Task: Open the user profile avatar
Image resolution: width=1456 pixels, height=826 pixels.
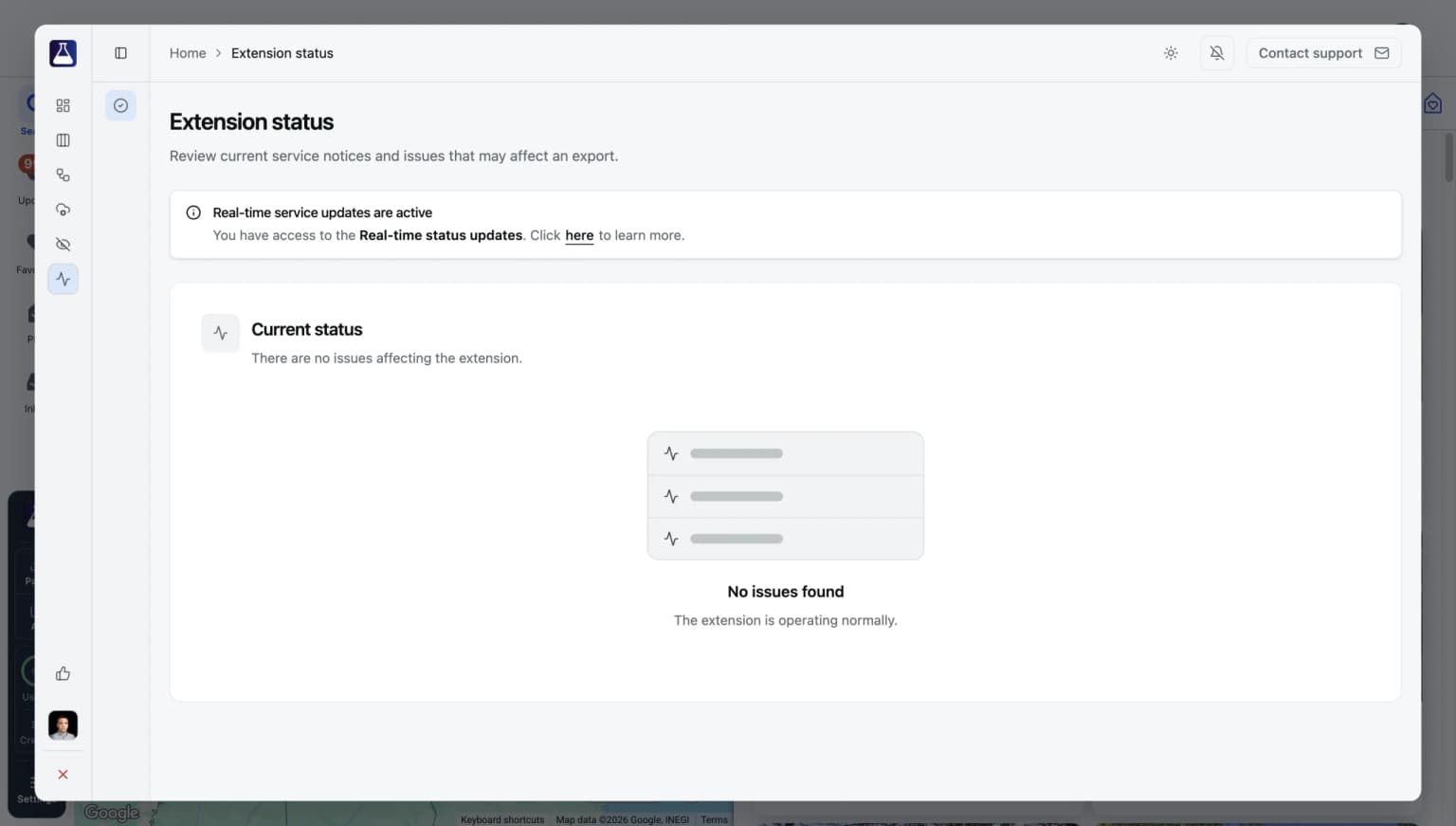Action: point(63,725)
